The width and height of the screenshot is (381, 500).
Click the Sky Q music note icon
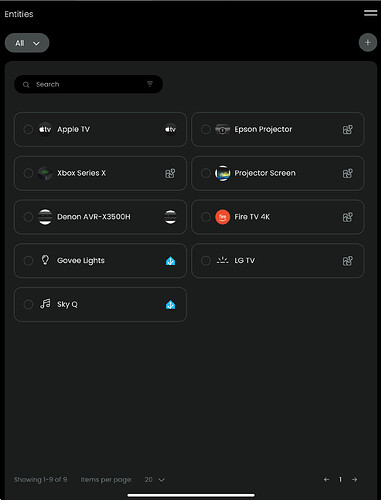(x=45, y=304)
